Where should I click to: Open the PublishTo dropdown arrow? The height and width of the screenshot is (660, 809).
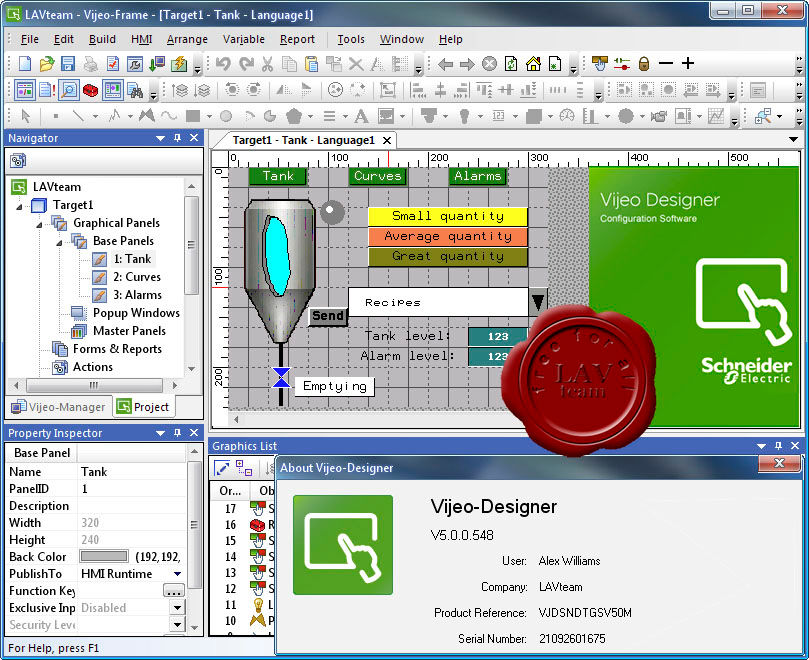[x=177, y=574]
